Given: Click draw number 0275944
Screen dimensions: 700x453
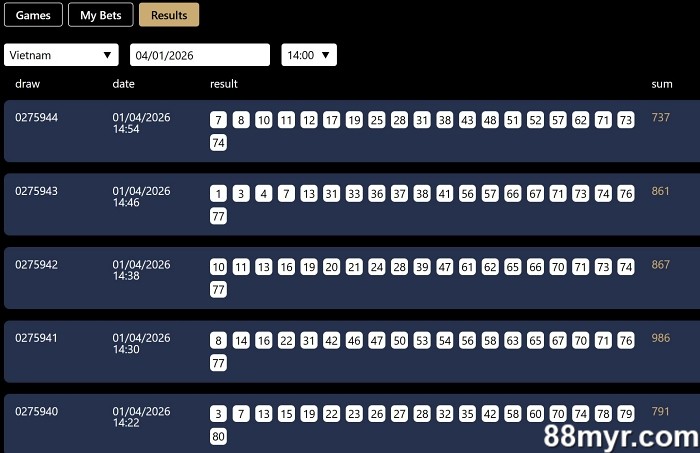Looking at the screenshot, I should pos(36,118).
